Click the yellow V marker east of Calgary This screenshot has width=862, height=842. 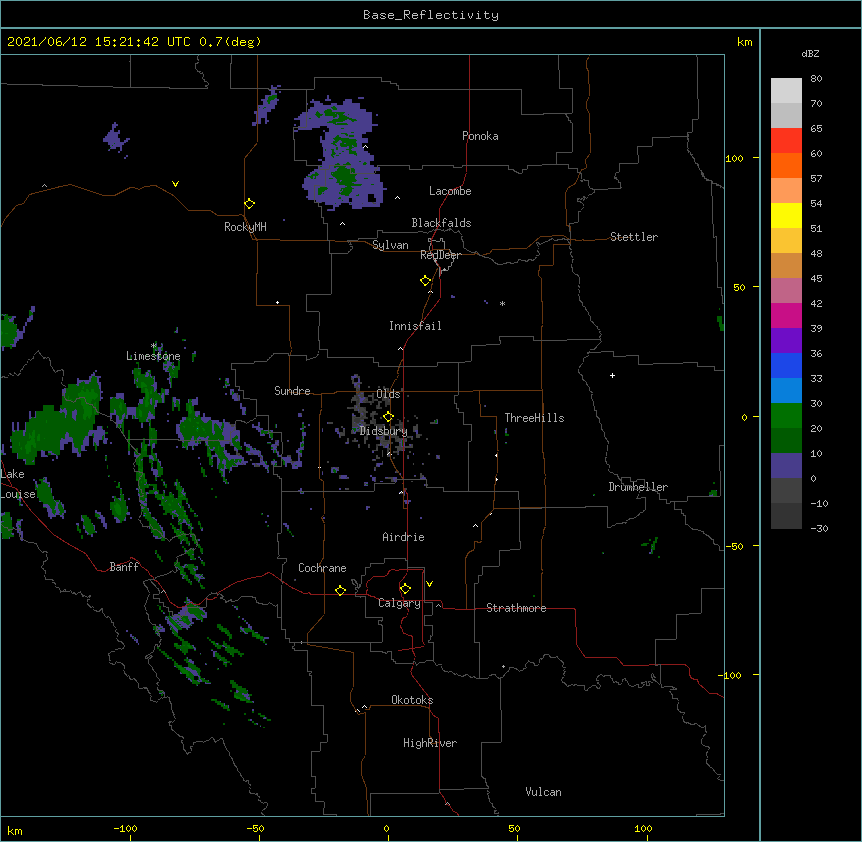429,584
